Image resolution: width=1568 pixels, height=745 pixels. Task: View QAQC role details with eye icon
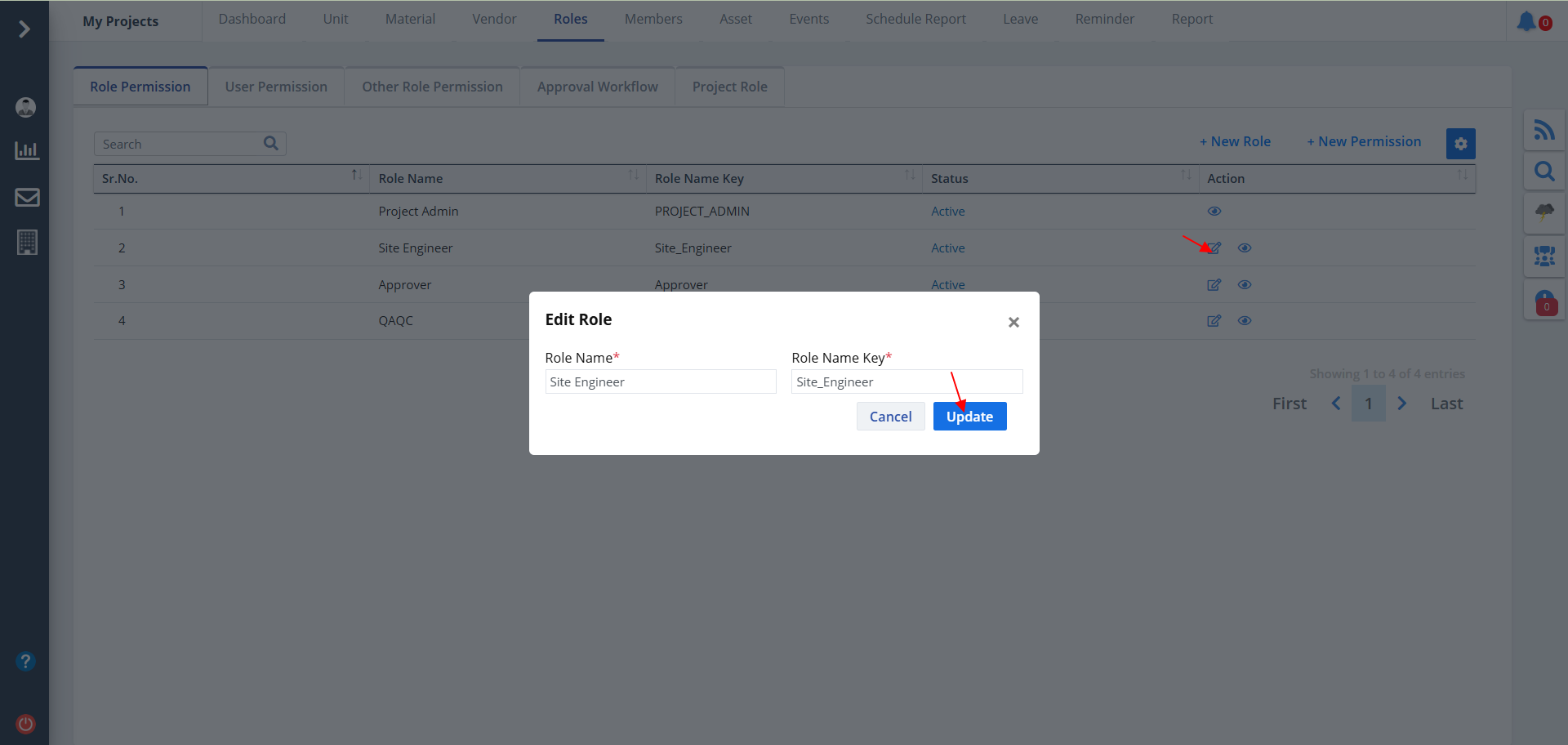[x=1244, y=321]
